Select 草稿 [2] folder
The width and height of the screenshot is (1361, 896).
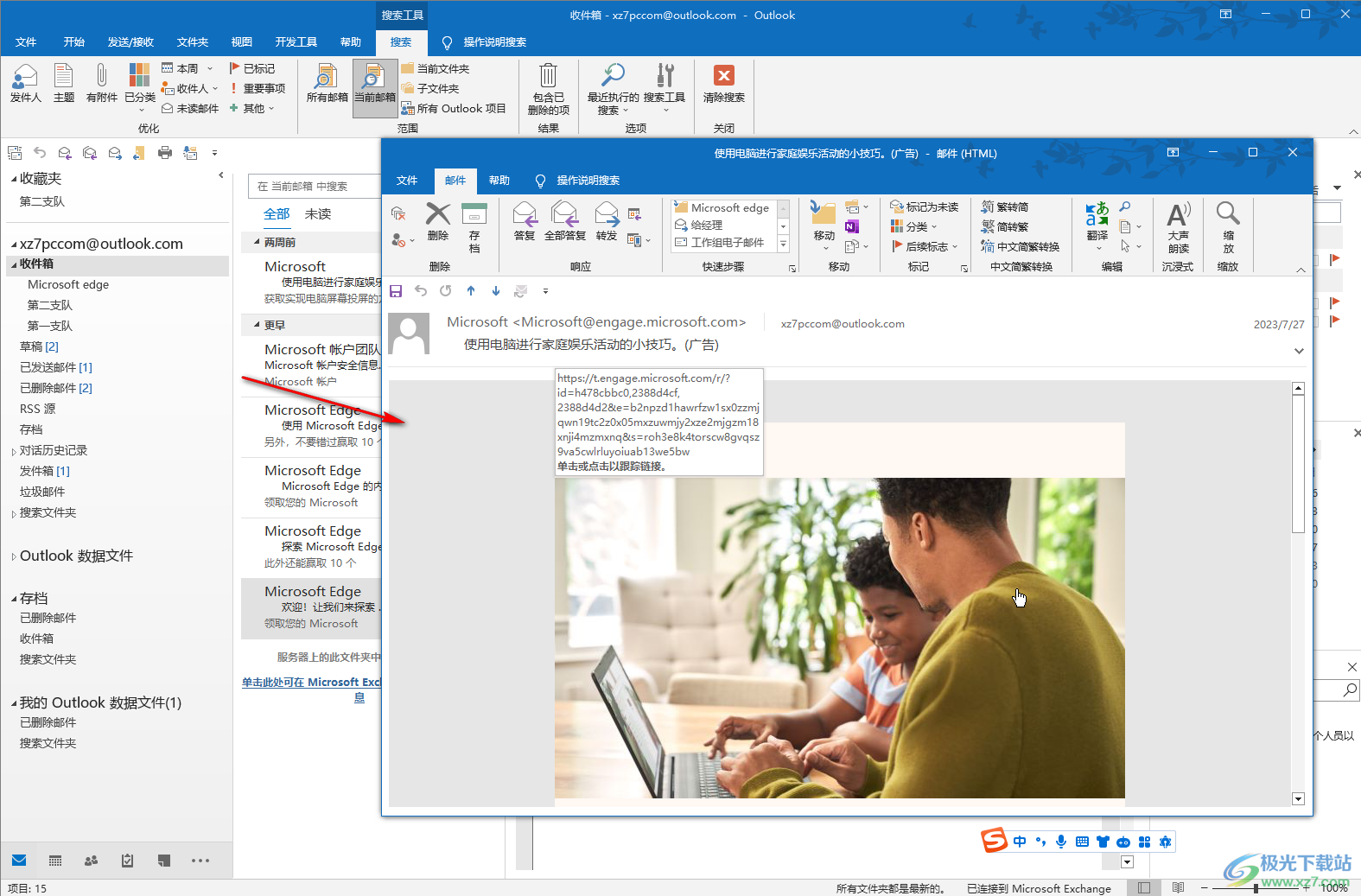click(x=40, y=346)
